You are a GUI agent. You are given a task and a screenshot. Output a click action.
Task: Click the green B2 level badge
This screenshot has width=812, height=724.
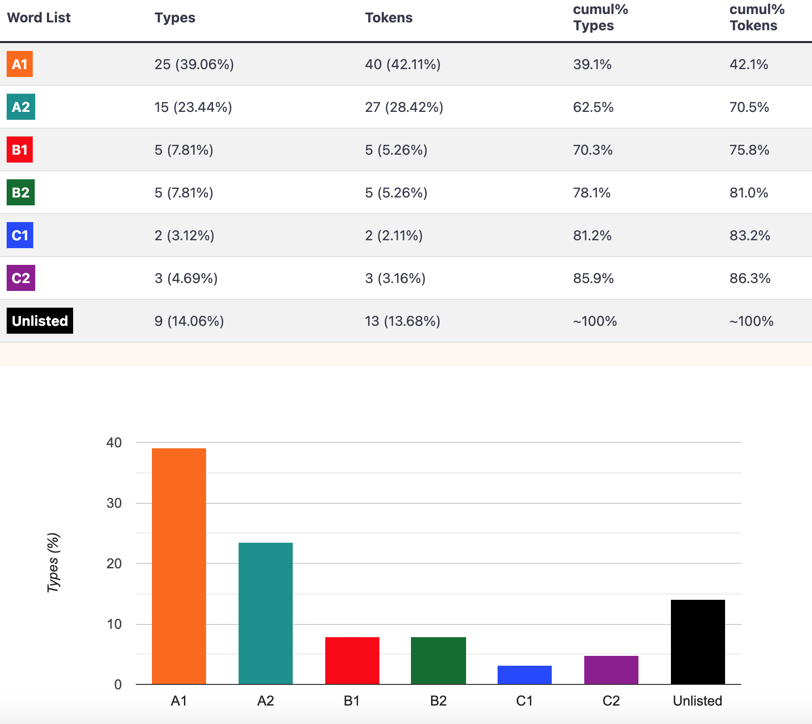tap(21, 193)
